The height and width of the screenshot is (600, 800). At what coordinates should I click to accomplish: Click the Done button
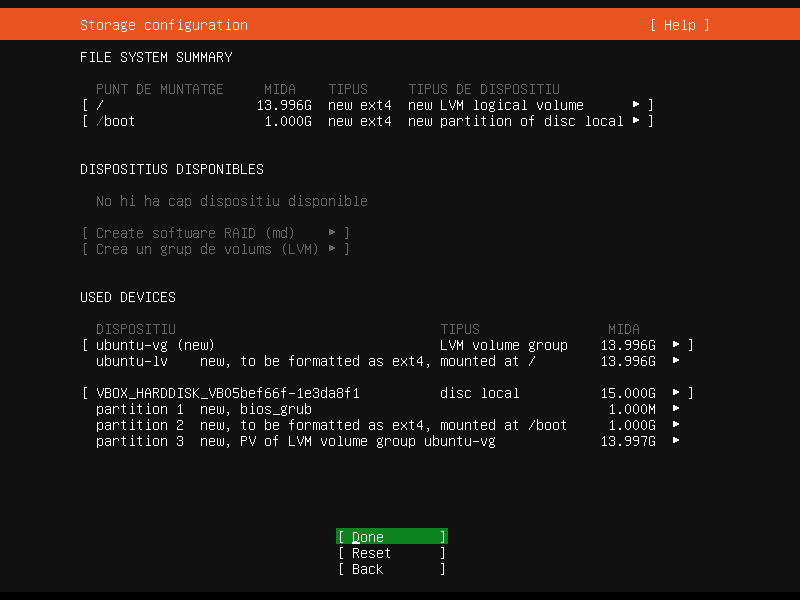pos(391,537)
